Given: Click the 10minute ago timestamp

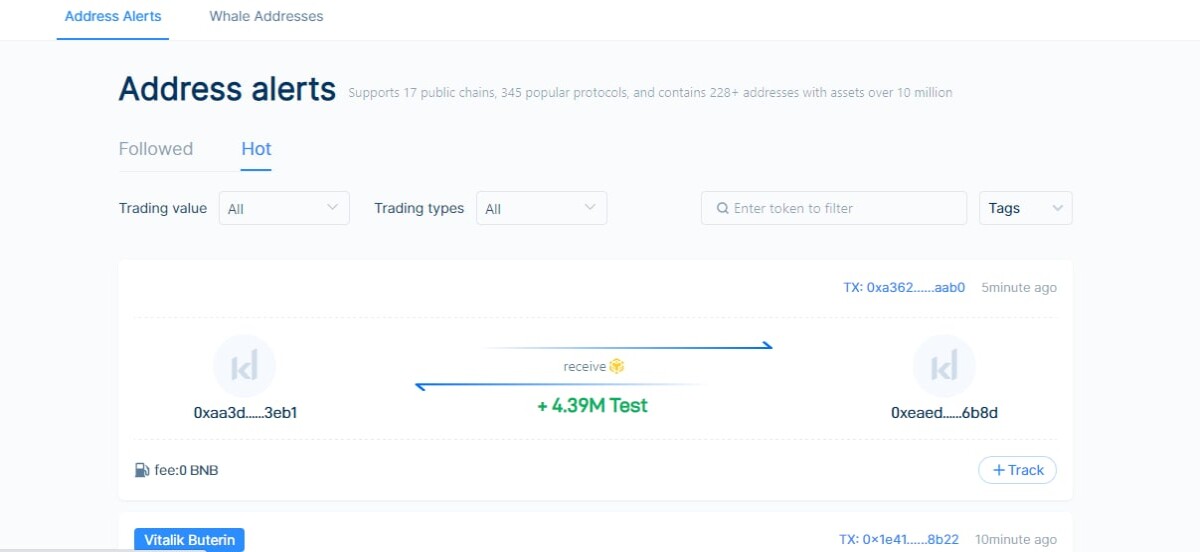Looking at the screenshot, I should 1016,539.
